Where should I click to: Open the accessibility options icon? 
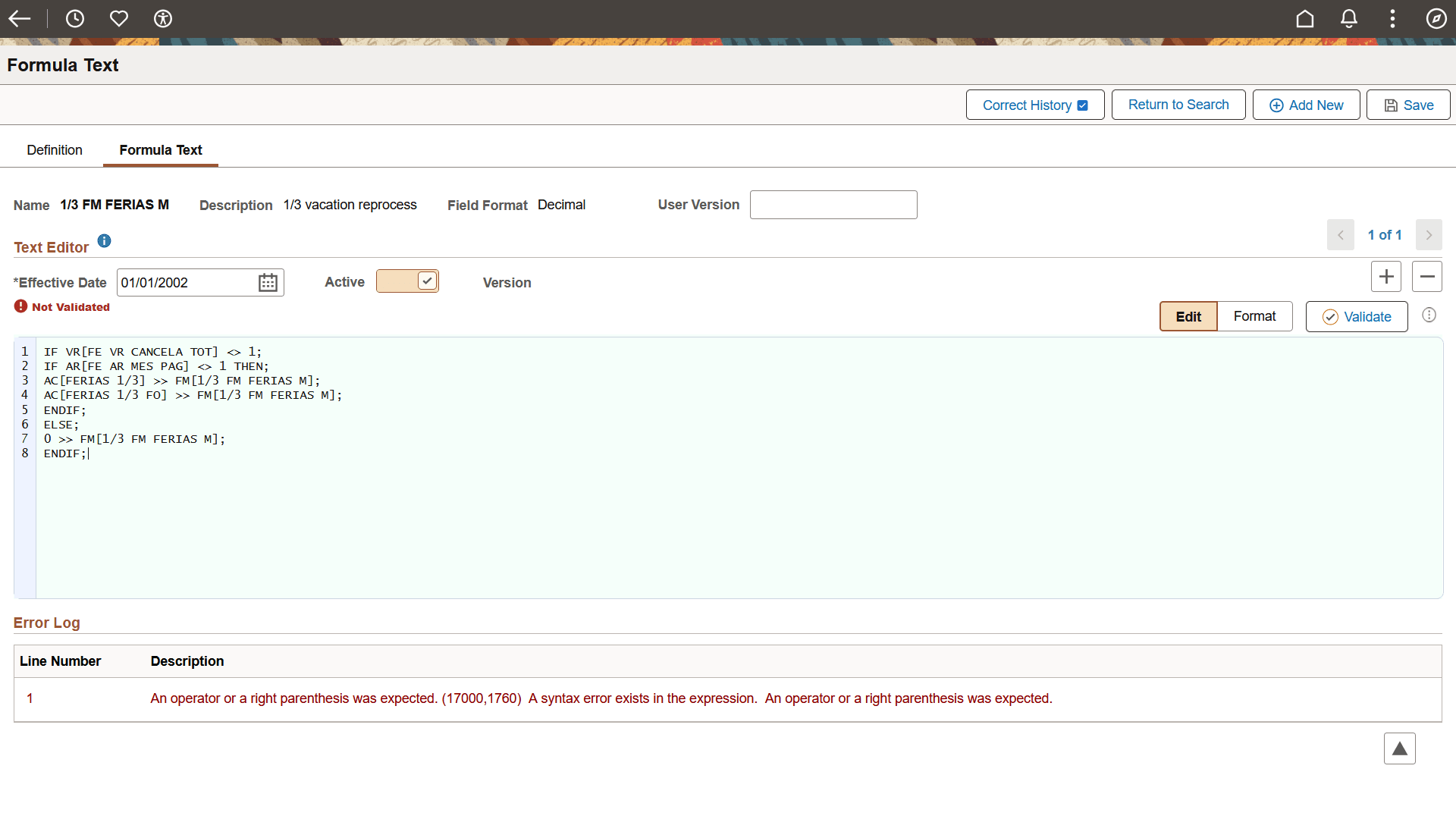pyautogui.click(x=163, y=19)
